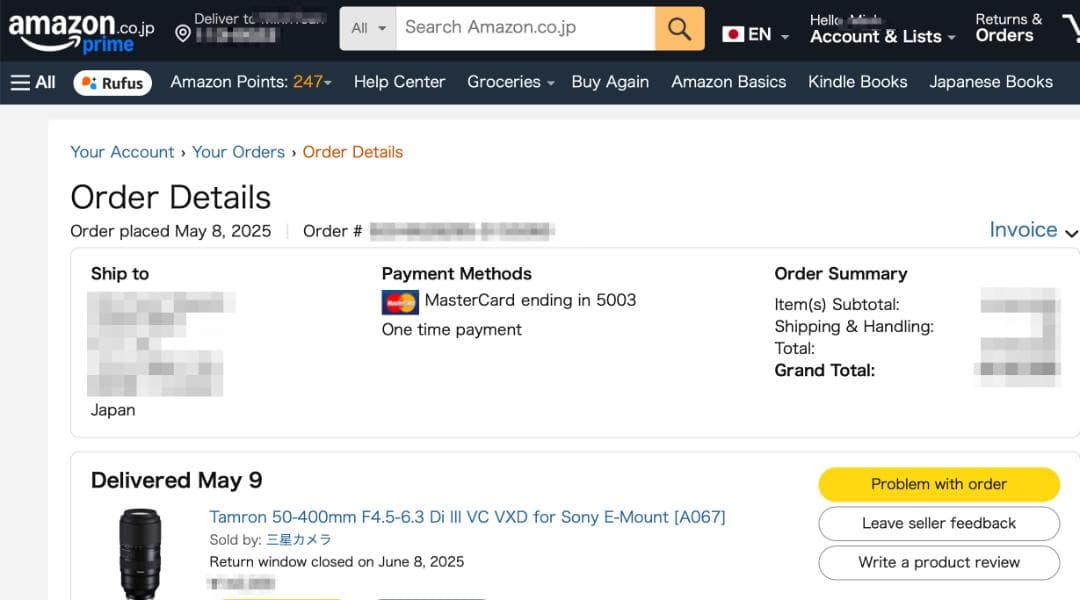Go to Kindle Books
1080x600 pixels.
pyautogui.click(x=857, y=82)
